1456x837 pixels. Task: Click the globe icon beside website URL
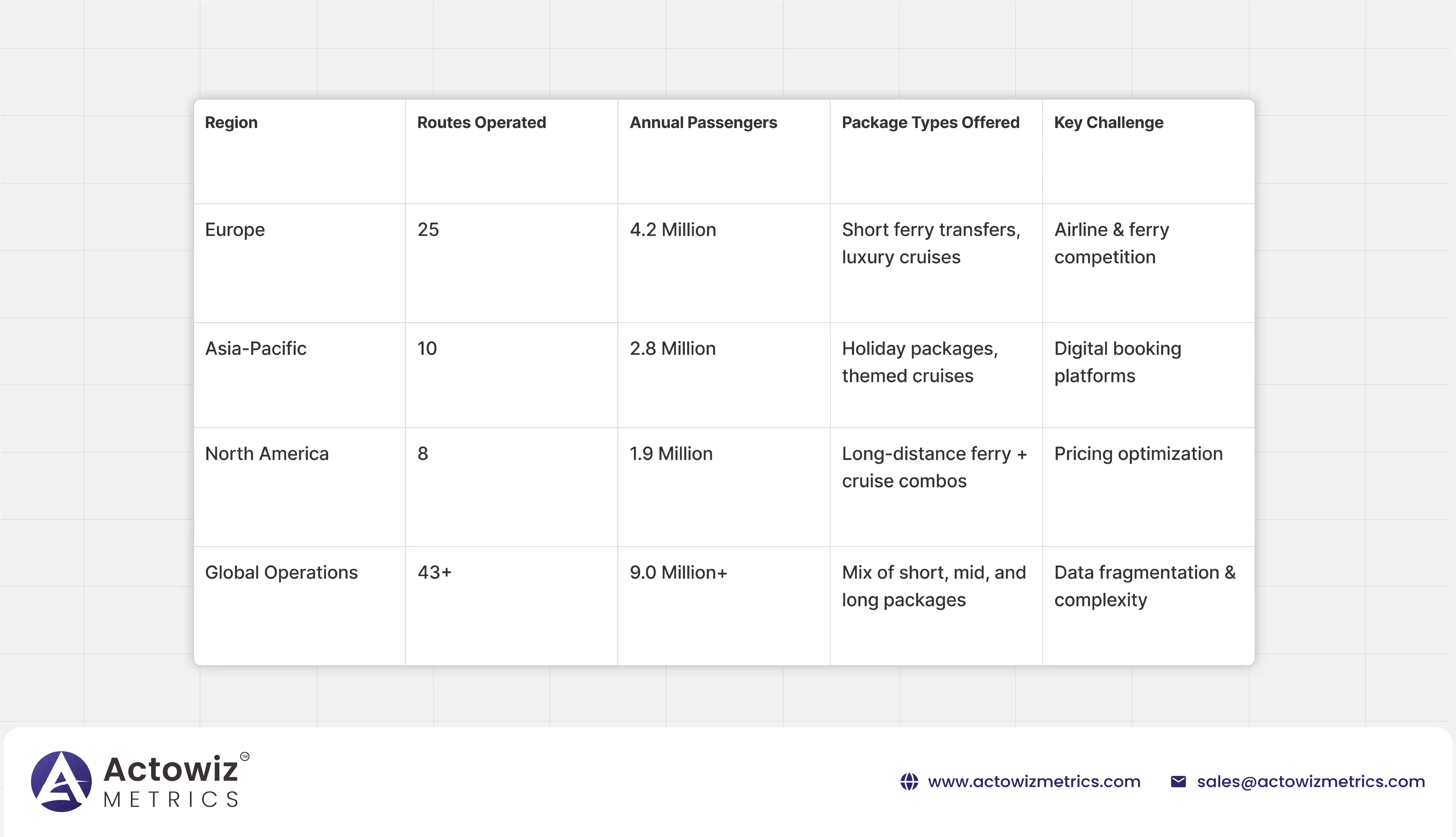click(909, 782)
